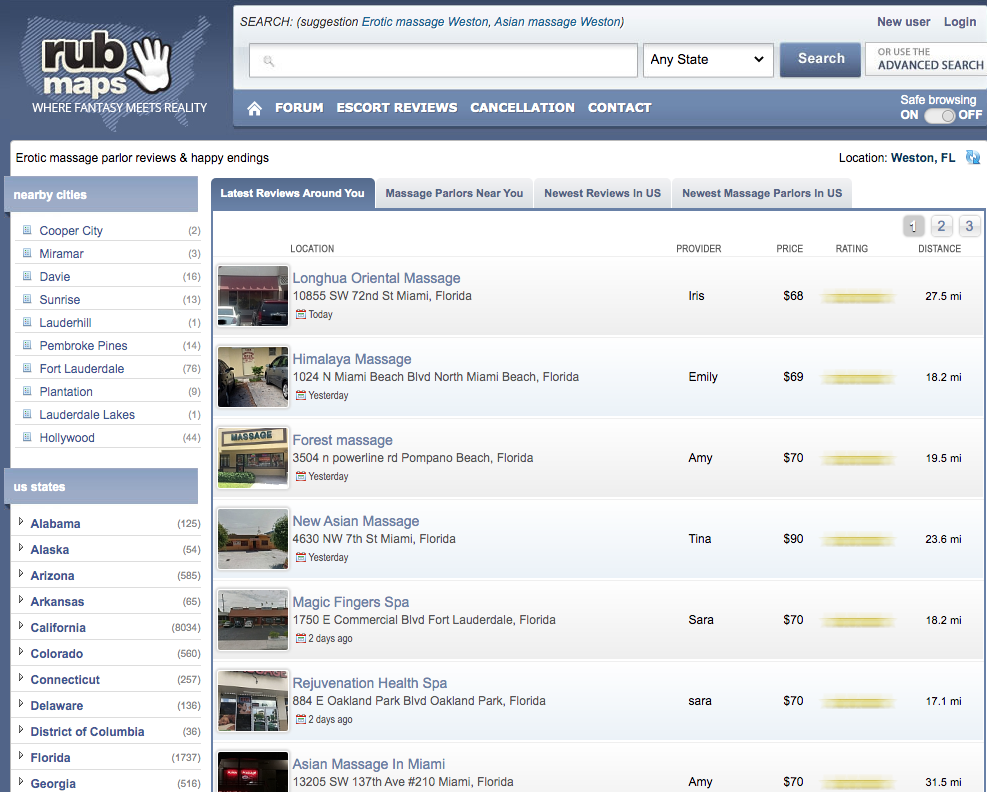Click the list icon beside Sunrise
Viewport: 987px width, 792px height.
(x=27, y=299)
